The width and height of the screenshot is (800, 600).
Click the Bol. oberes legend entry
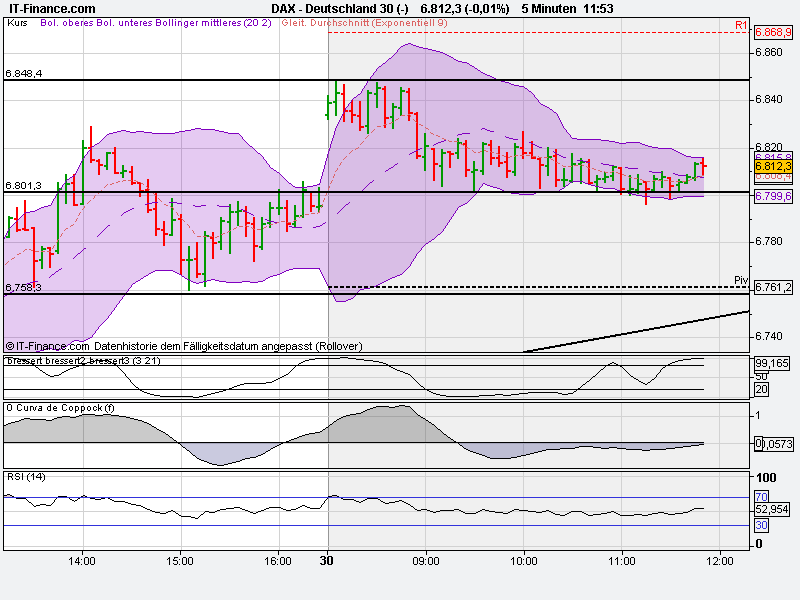(67, 22)
